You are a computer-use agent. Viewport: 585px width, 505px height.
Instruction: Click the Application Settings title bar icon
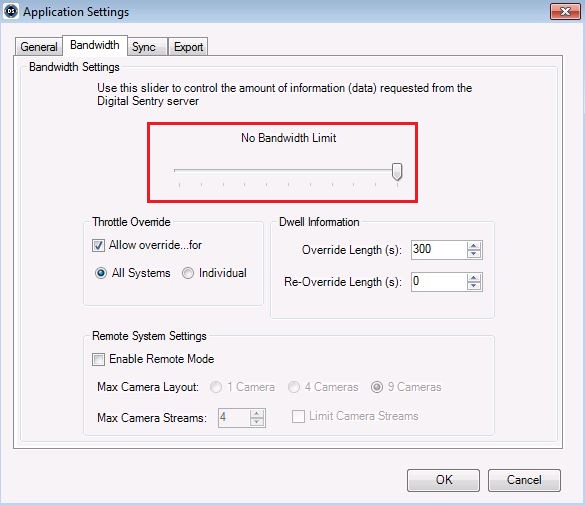click(x=11, y=11)
